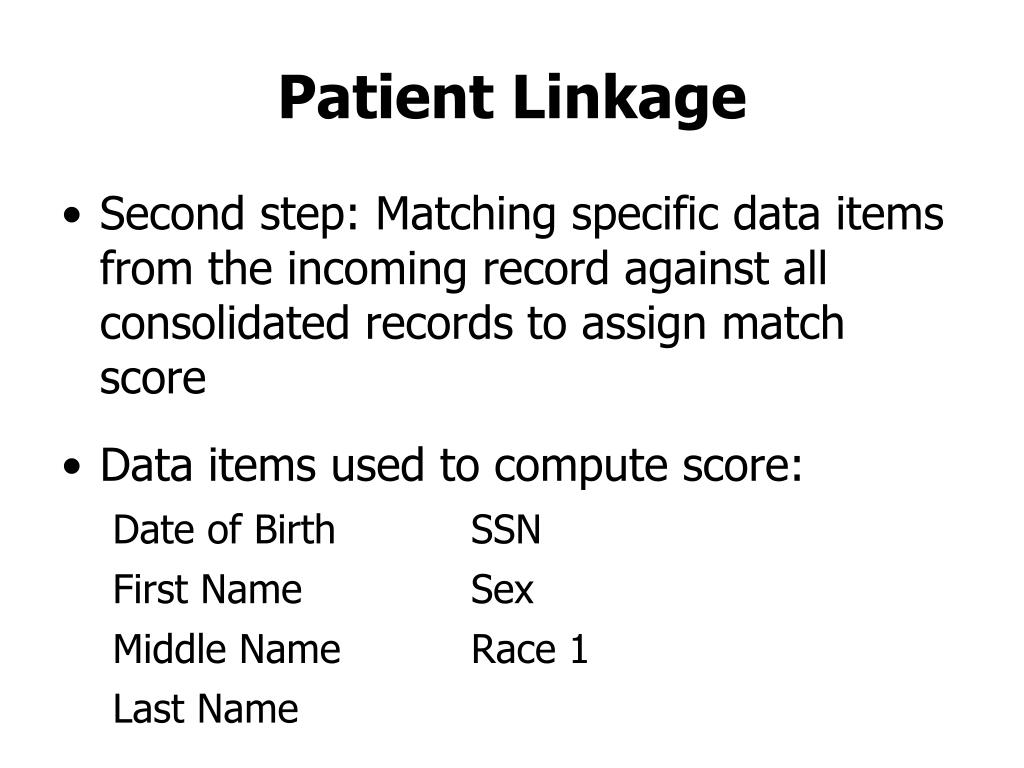The width and height of the screenshot is (1024, 768).
Task: Select the Race 1 item
Action: tap(529, 649)
